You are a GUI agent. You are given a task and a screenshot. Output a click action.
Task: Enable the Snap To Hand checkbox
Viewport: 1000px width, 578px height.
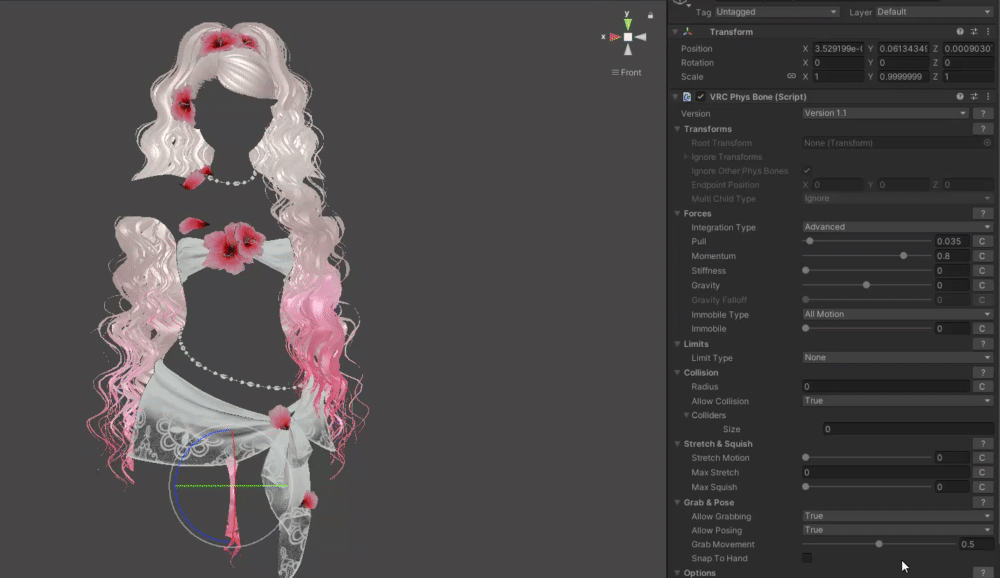coord(807,558)
